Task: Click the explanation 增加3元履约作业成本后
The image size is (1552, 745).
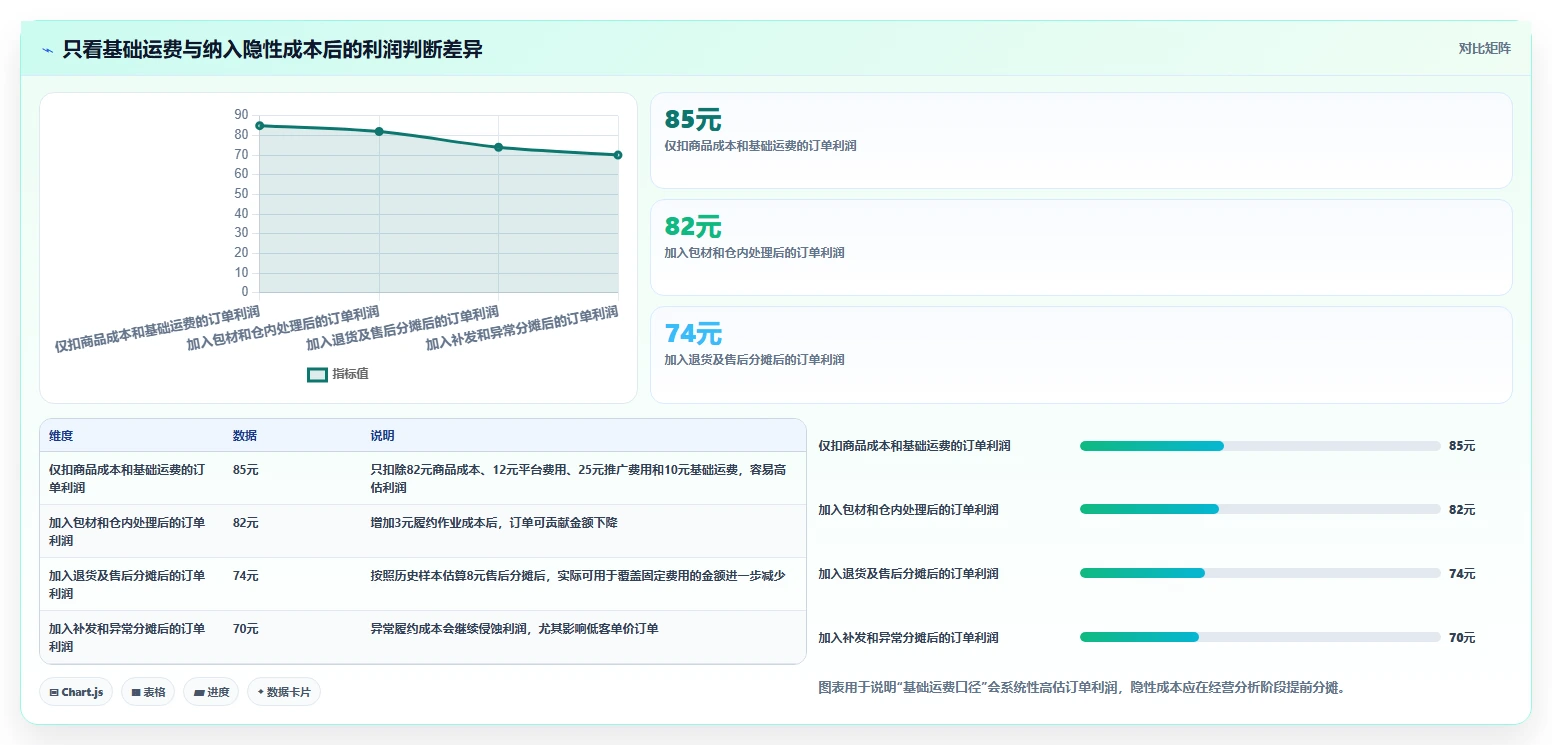Action: point(494,522)
